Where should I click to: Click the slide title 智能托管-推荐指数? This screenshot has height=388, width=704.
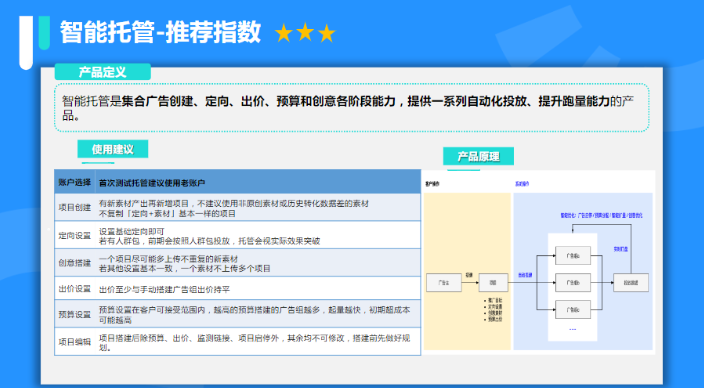(160, 32)
